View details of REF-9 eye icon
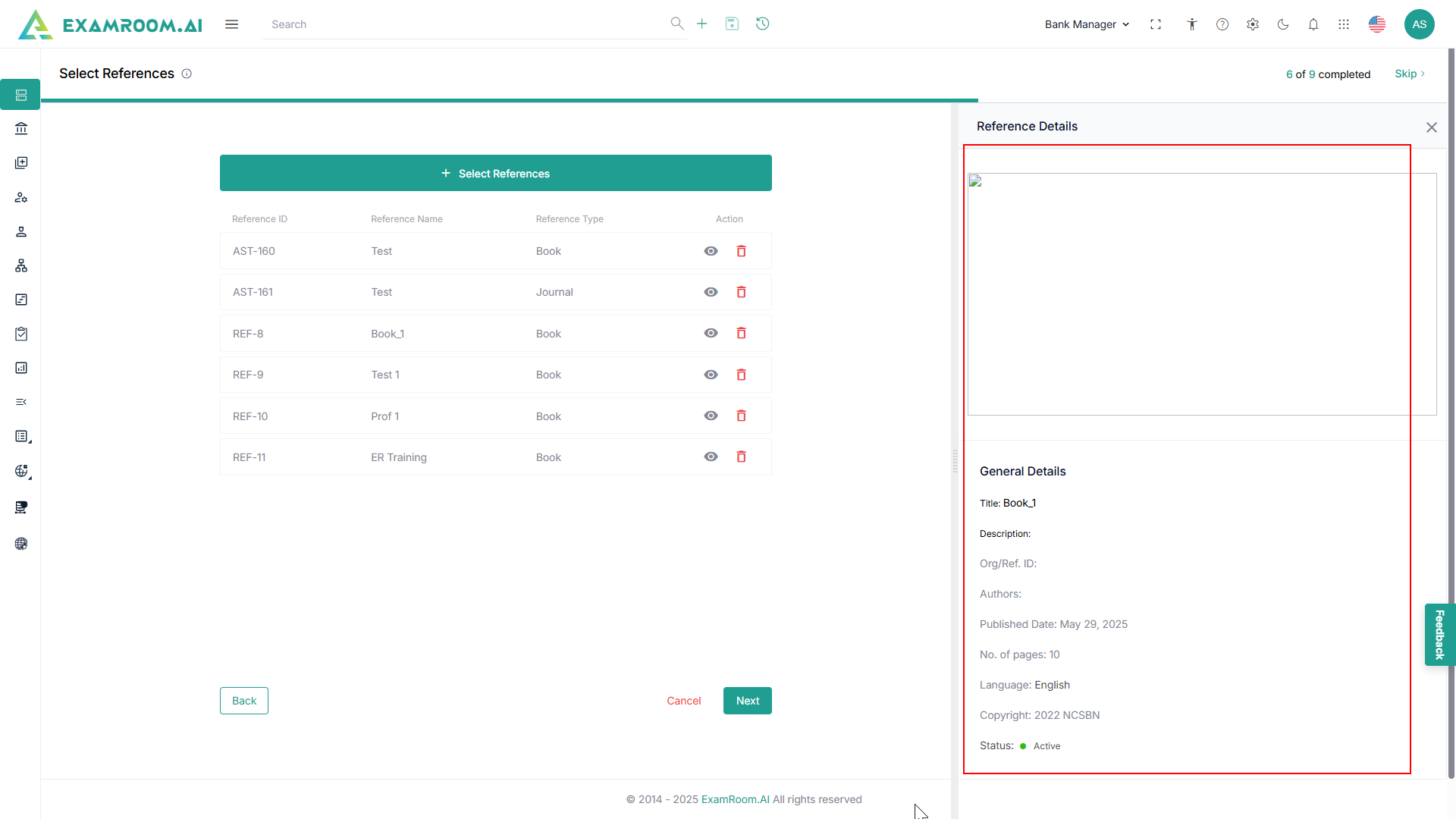1456x819 pixels. click(x=711, y=375)
